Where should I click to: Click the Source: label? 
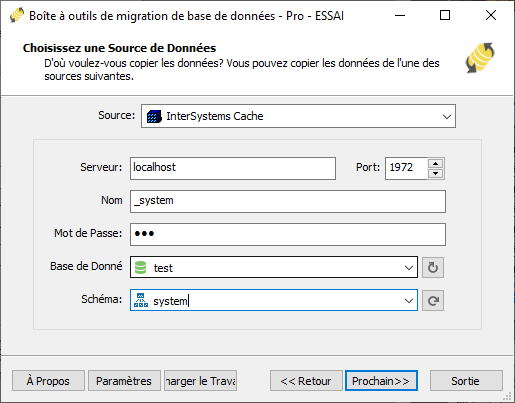pos(116,115)
